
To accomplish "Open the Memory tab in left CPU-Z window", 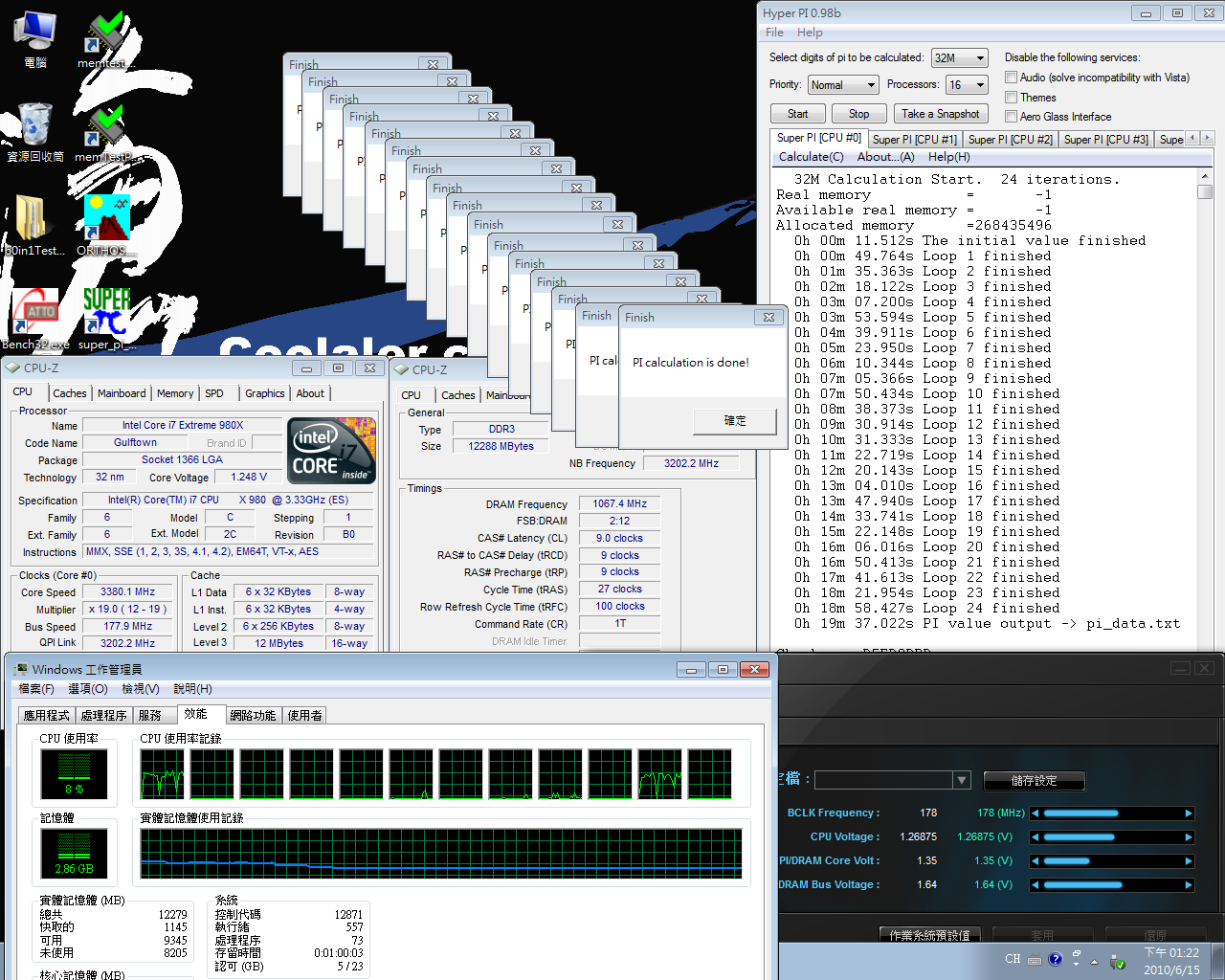I will [175, 393].
